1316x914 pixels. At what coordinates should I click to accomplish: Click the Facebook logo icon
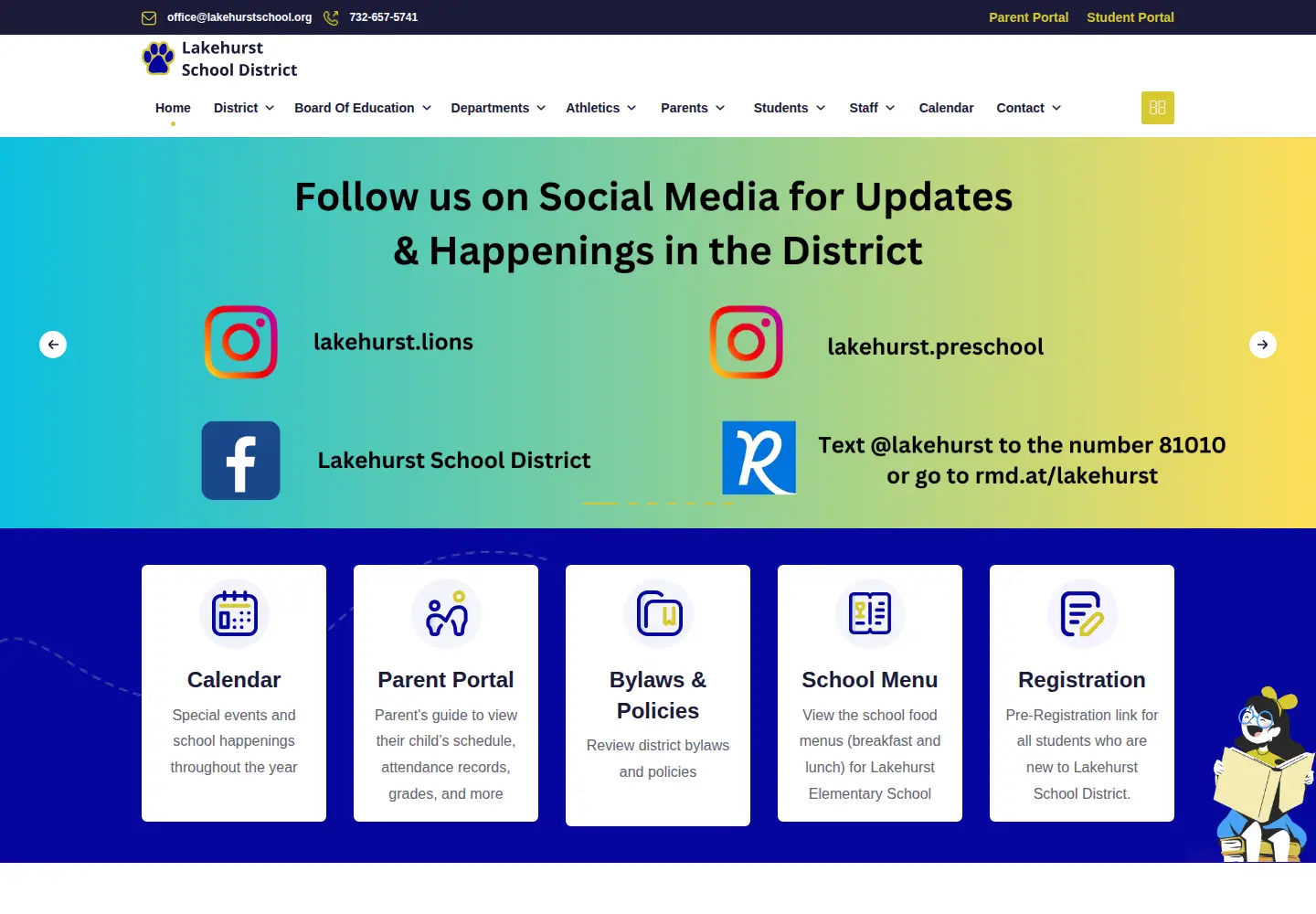[240, 461]
